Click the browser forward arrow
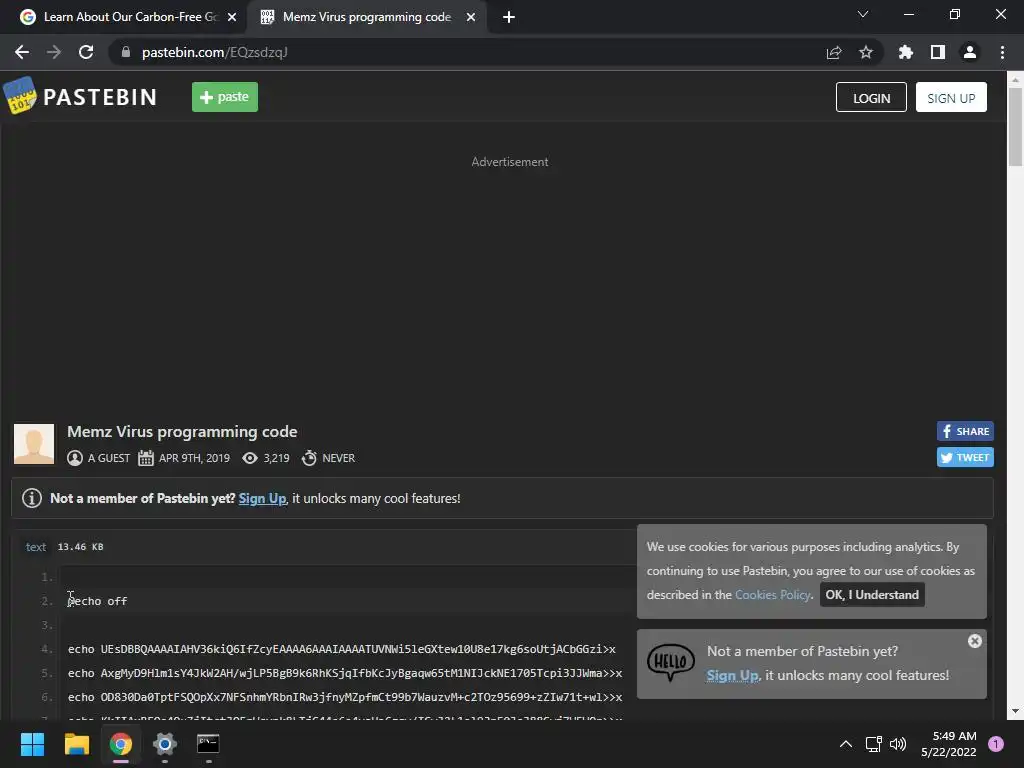 click(x=54, y=52)
